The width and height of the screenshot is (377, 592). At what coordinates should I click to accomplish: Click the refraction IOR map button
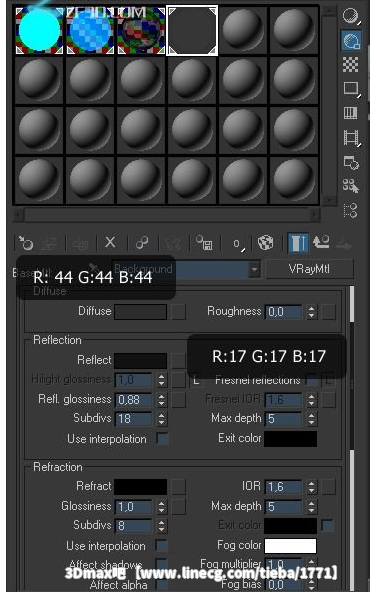tap(328, 487)
